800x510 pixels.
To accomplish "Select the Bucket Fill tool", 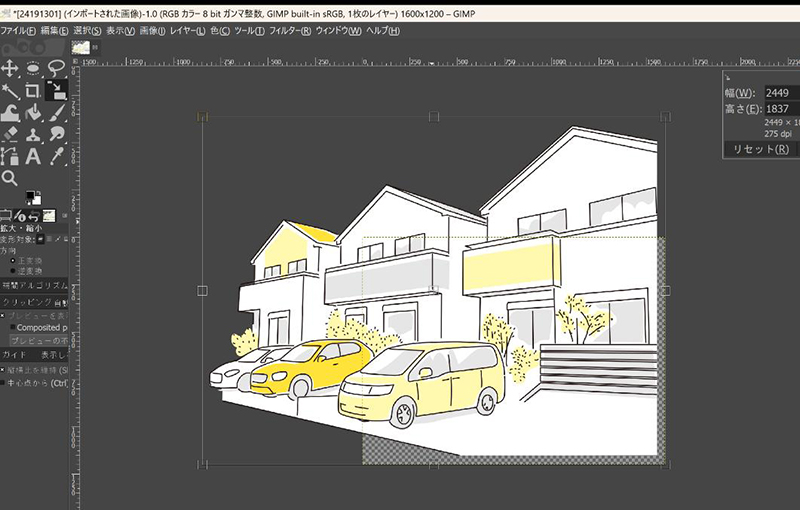I will [x=33, y=112].
